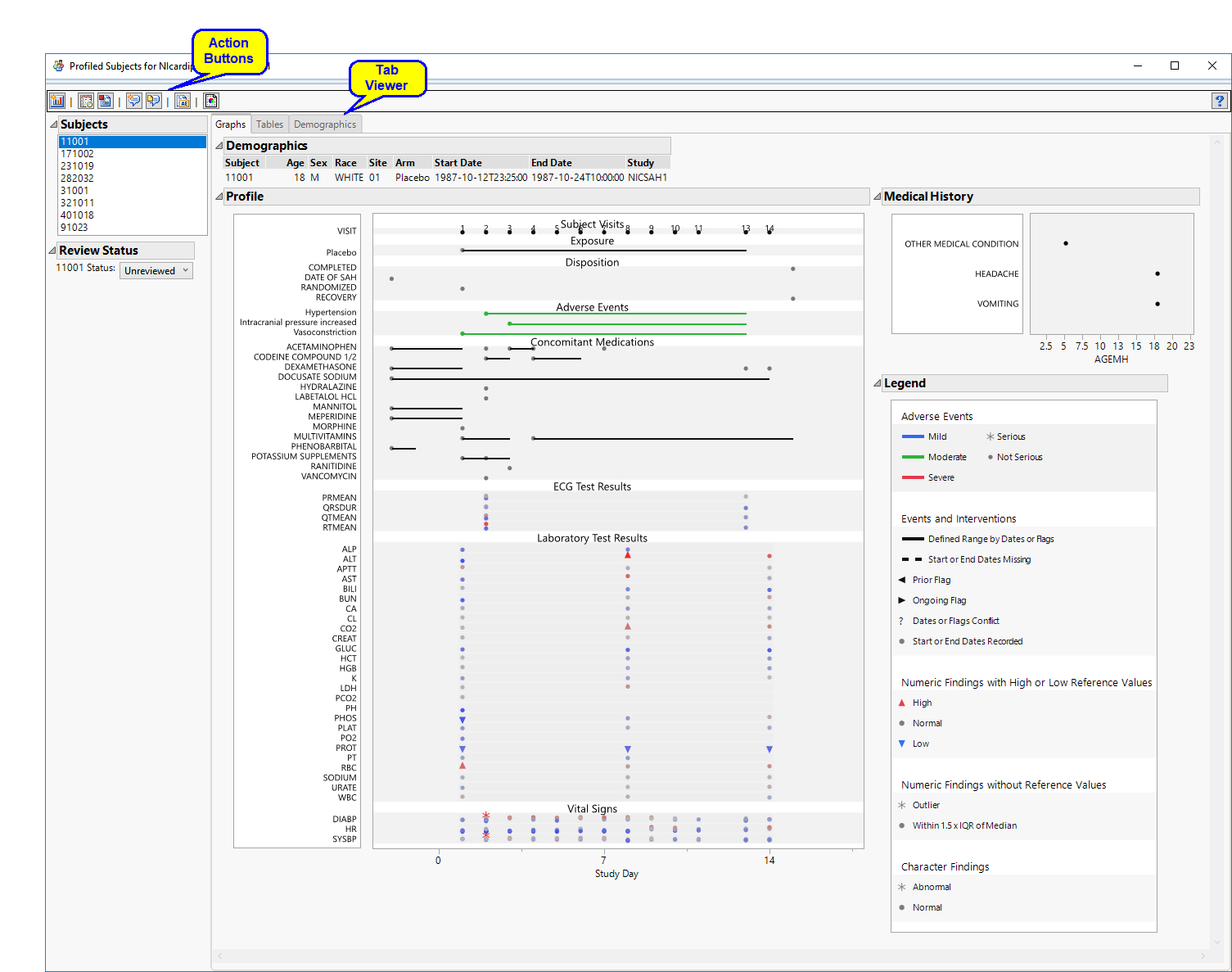Open the Unreviewed status dropdown
The width and height of the screenshot is (1232, 972).
[156, 271]
